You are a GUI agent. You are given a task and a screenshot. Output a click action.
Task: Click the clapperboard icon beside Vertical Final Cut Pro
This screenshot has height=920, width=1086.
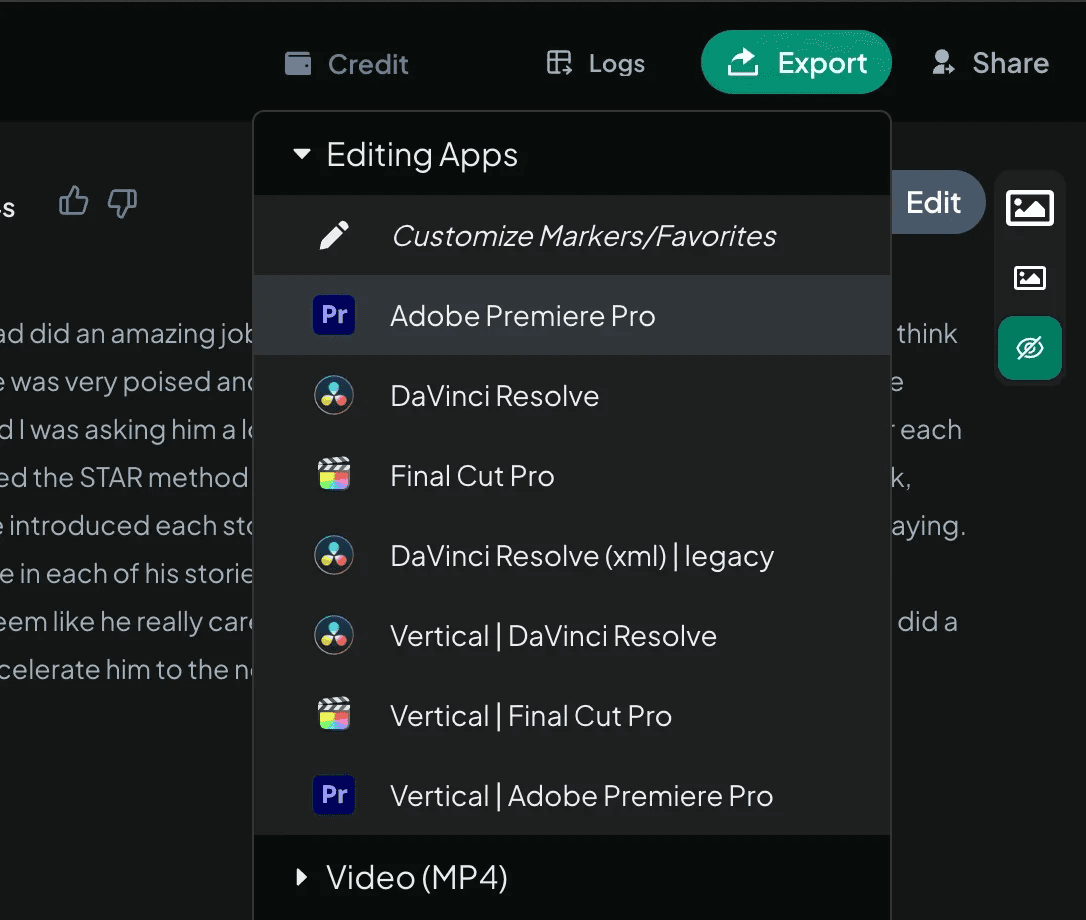pyautogui.click(x=334, y=714)
